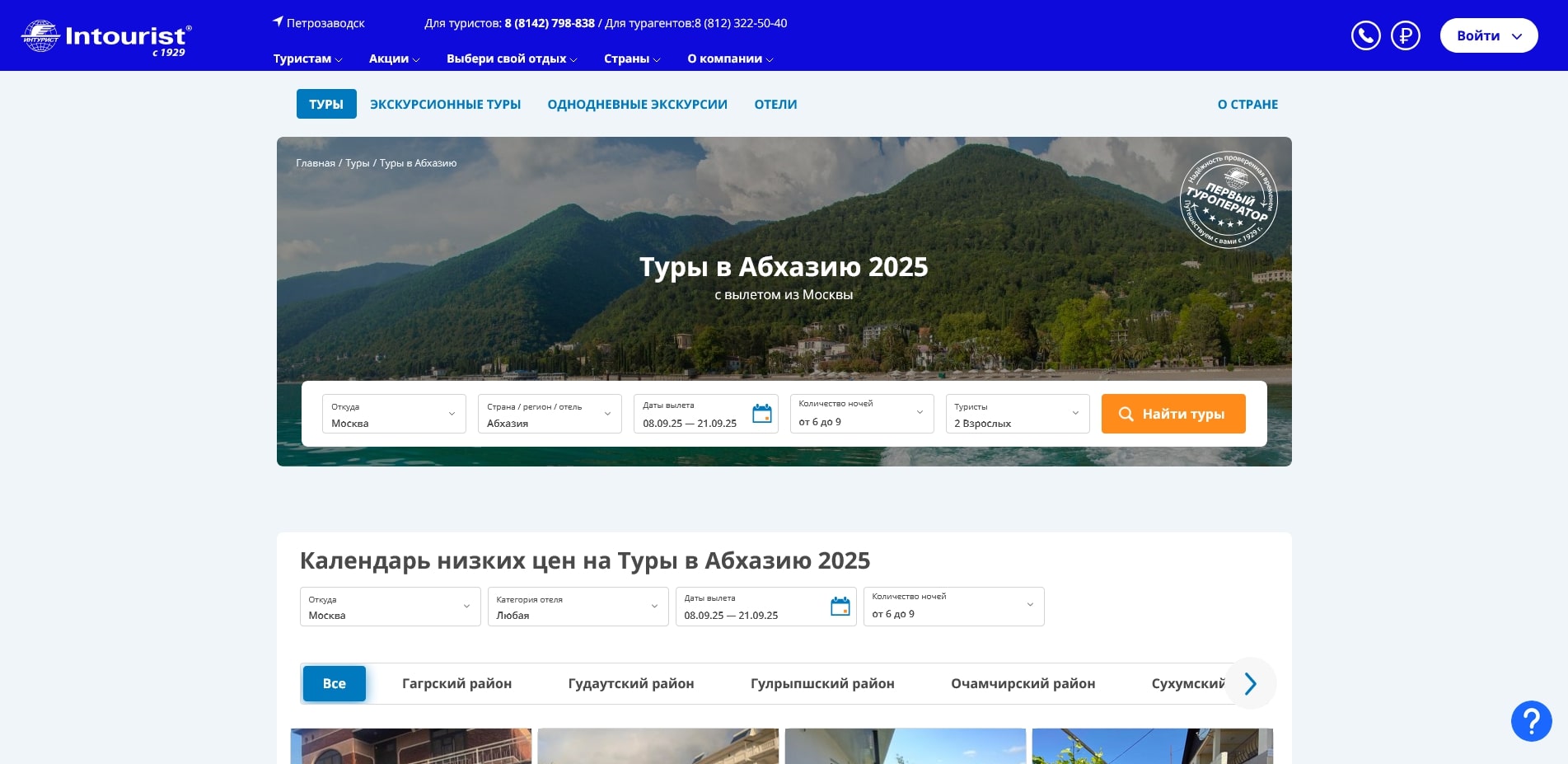Click the right arrow to scroll district filters
Viewport: 1568px width, 764px height.
pos(1251,683)
